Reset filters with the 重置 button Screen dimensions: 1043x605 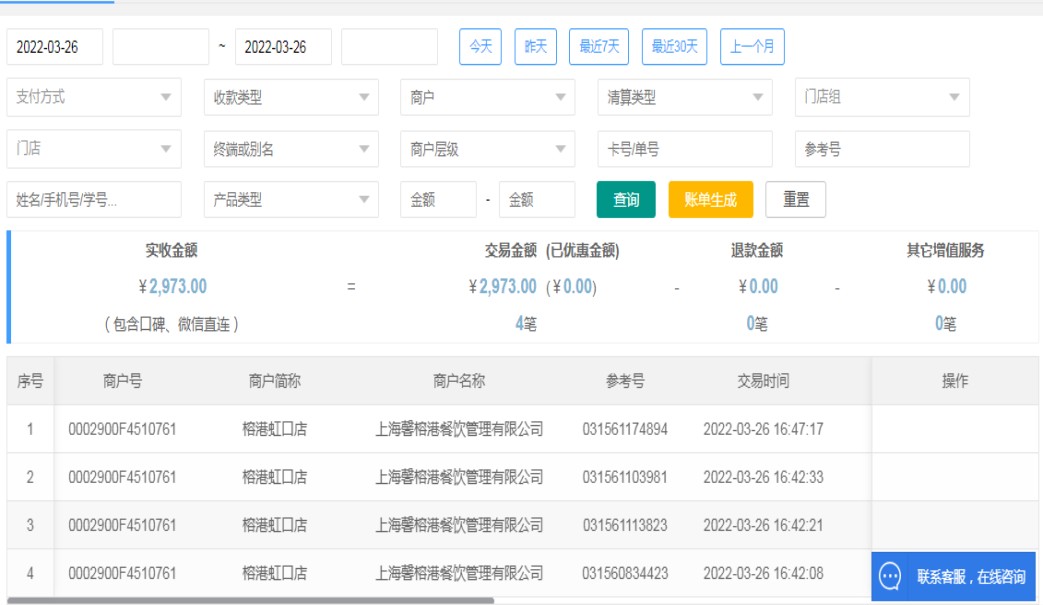pos(796,200)
